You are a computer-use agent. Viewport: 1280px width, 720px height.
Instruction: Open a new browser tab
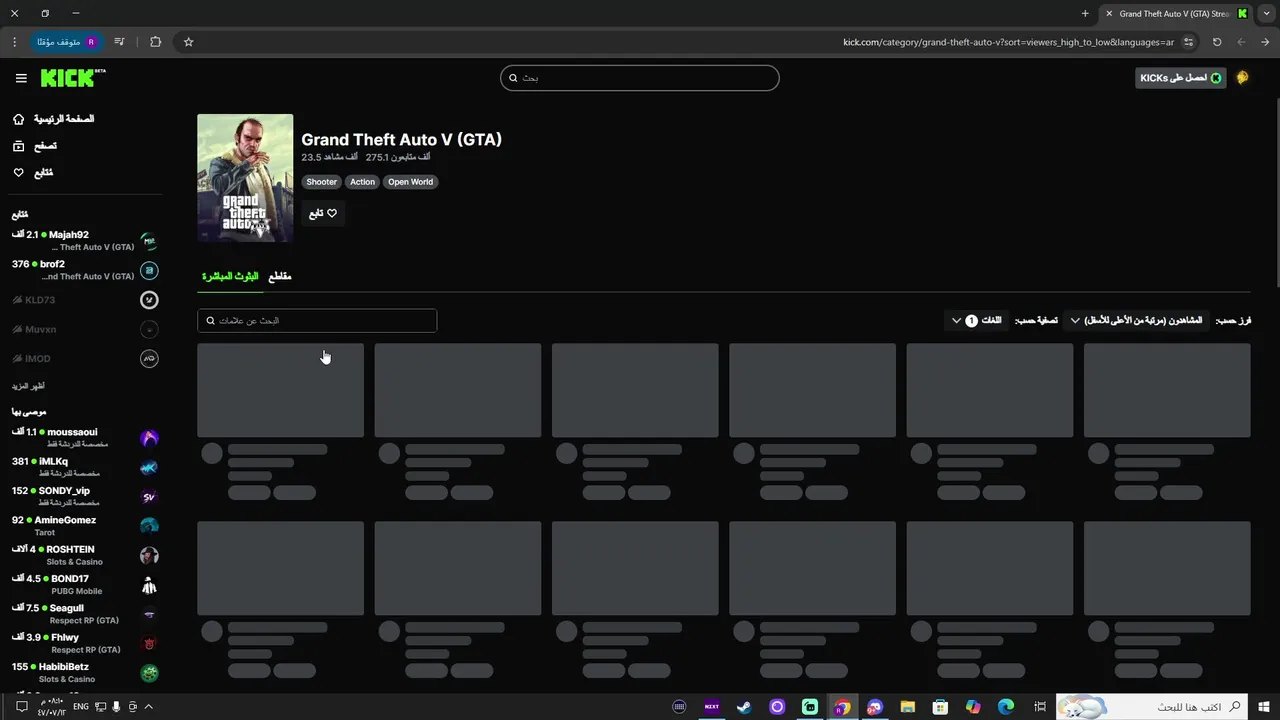[1085, 13]
